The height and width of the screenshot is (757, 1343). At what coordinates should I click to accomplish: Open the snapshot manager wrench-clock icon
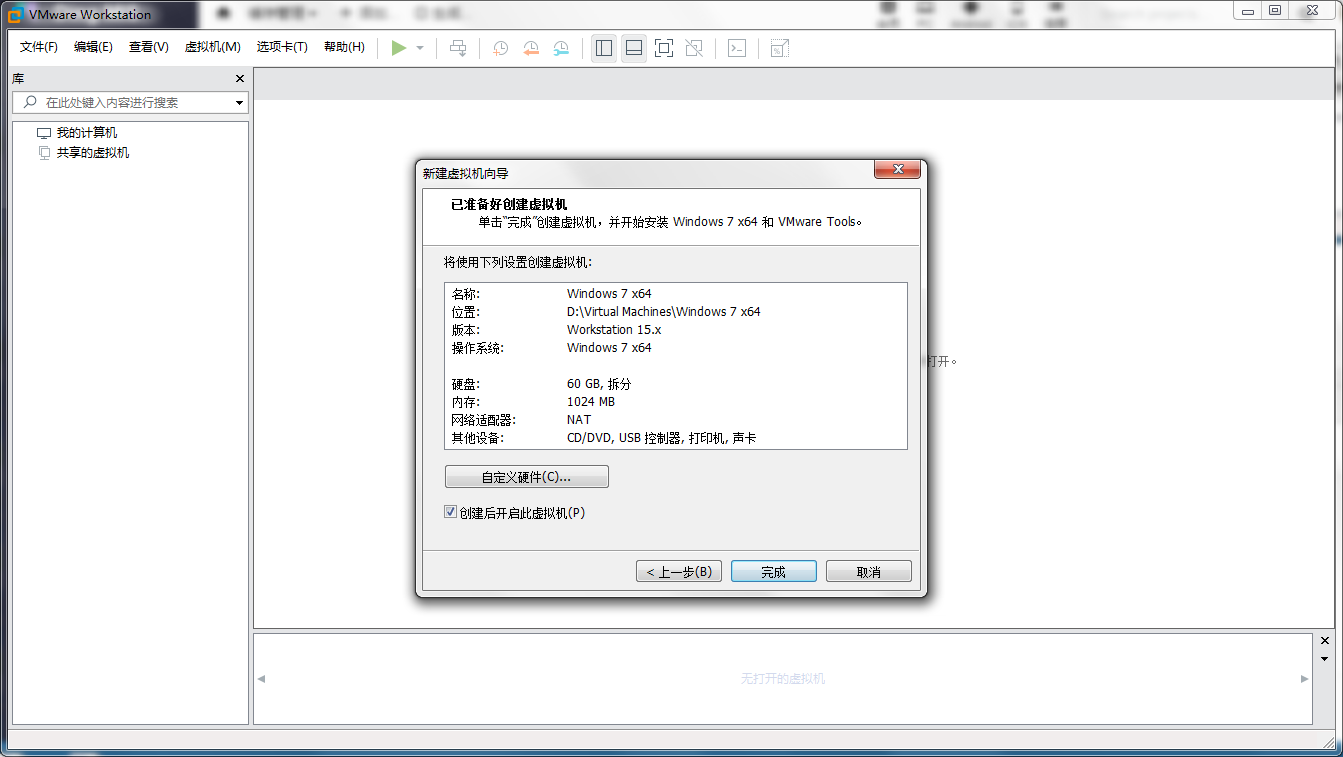[x=561, y=48]
